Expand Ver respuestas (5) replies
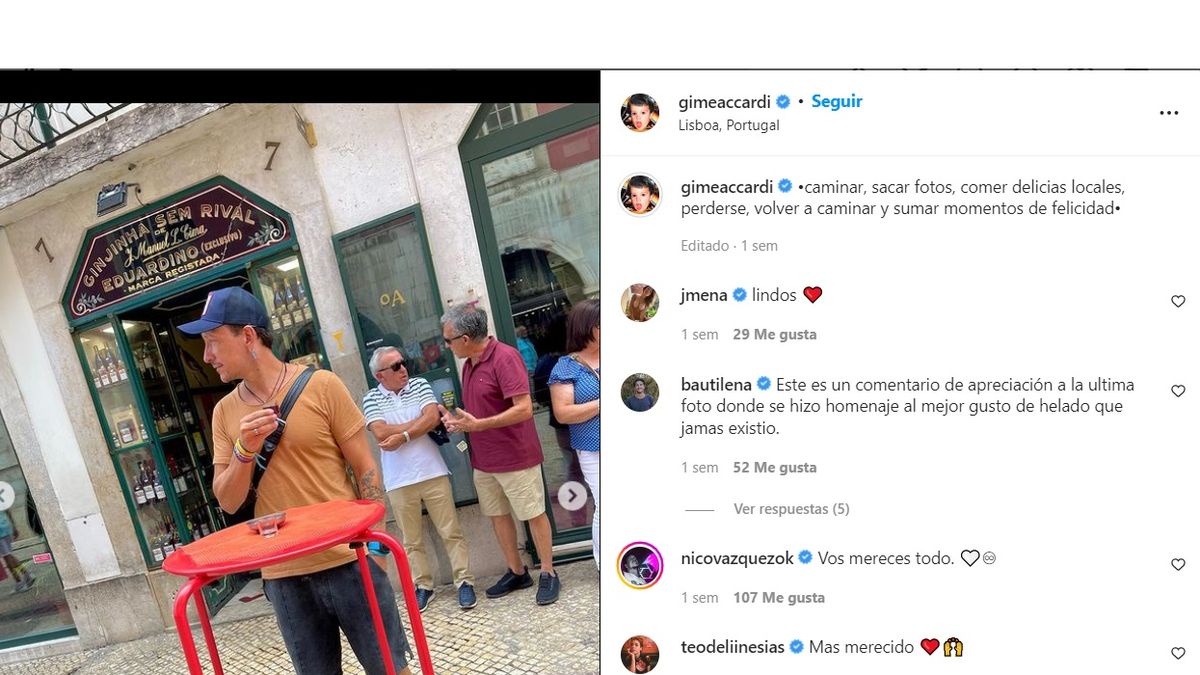This screenshot has height=675, width=1200. pyautogui.click(x=791, y=509)
